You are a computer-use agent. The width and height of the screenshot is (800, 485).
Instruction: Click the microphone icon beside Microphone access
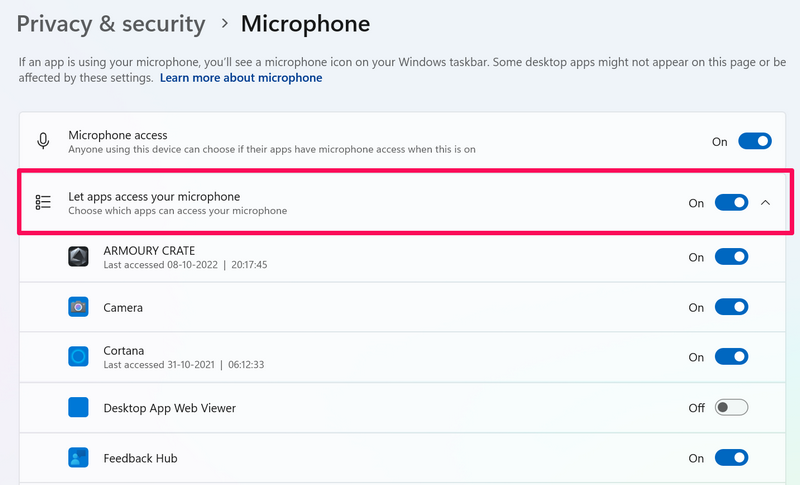coord(43,141)
